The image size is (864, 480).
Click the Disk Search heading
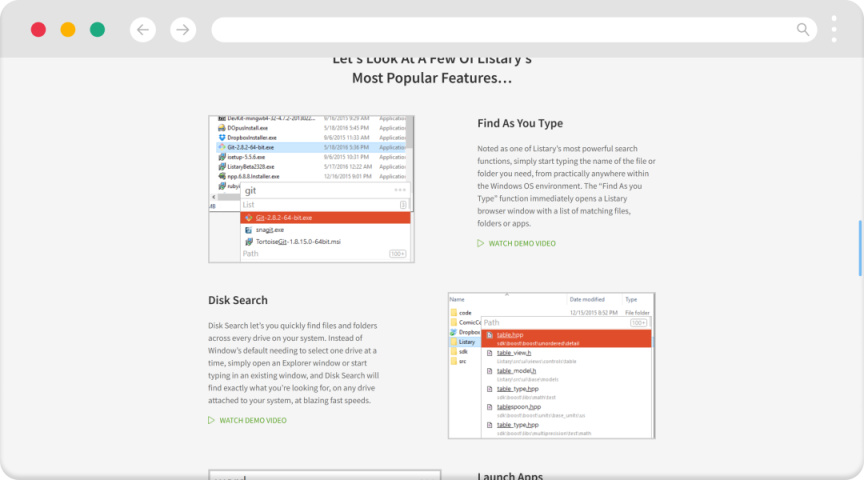(238, 300)
